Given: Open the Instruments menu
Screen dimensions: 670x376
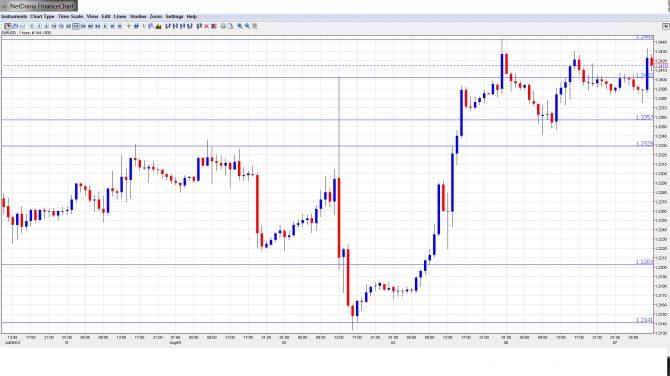Looking at the screenshot, I should click(14, 16).
